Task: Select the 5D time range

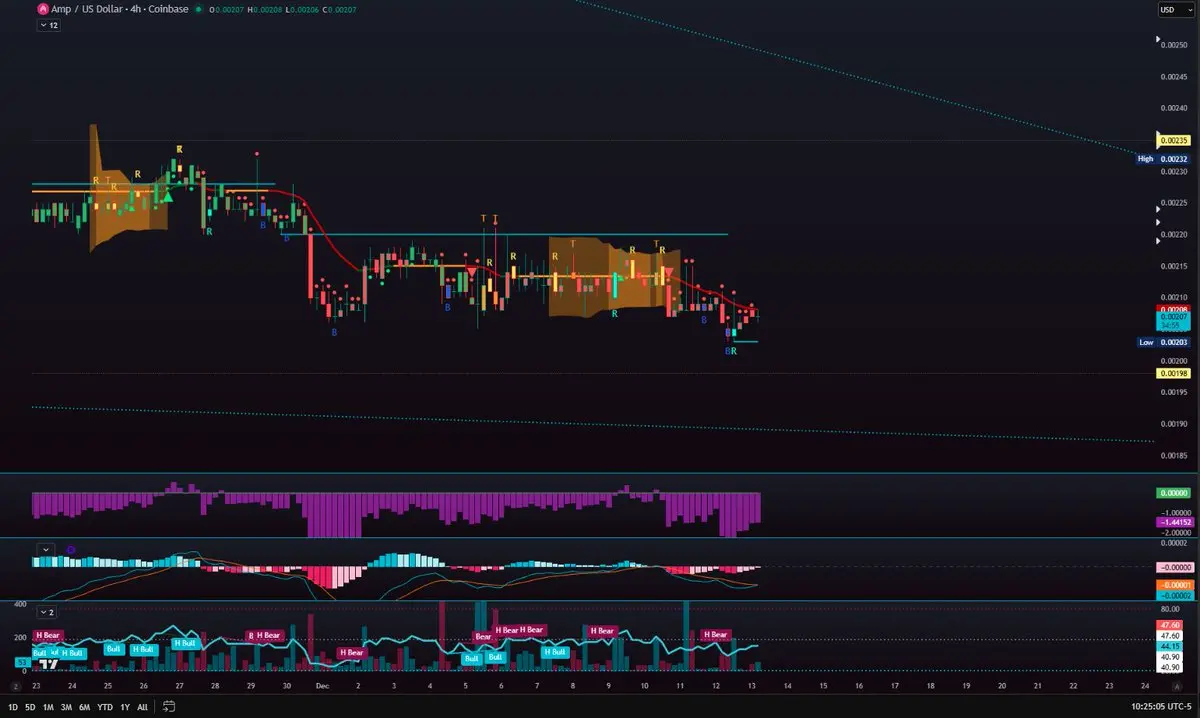Action: tap(30, 707)
